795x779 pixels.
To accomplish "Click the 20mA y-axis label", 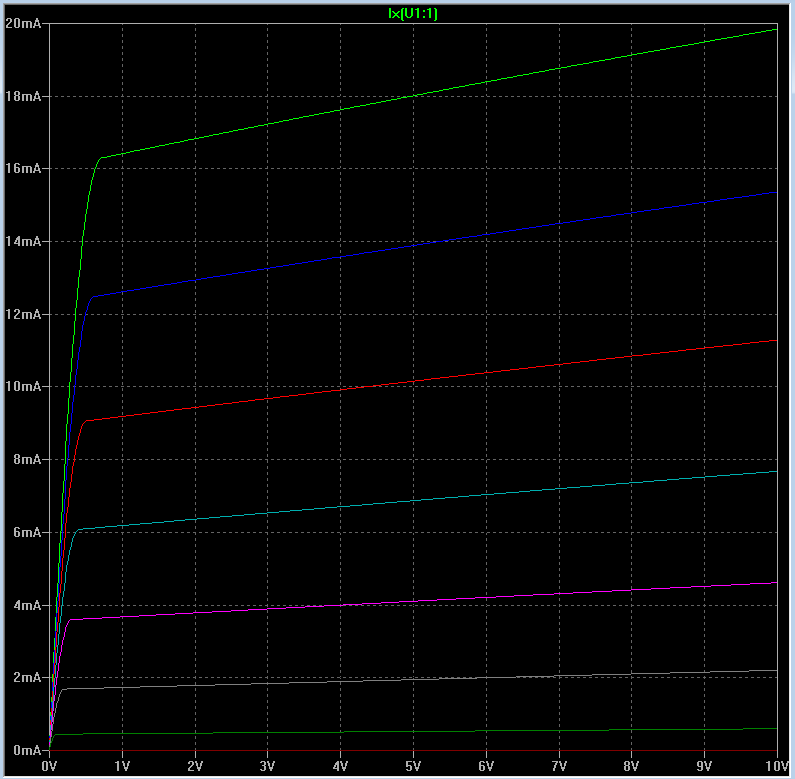I will point(23,23).
